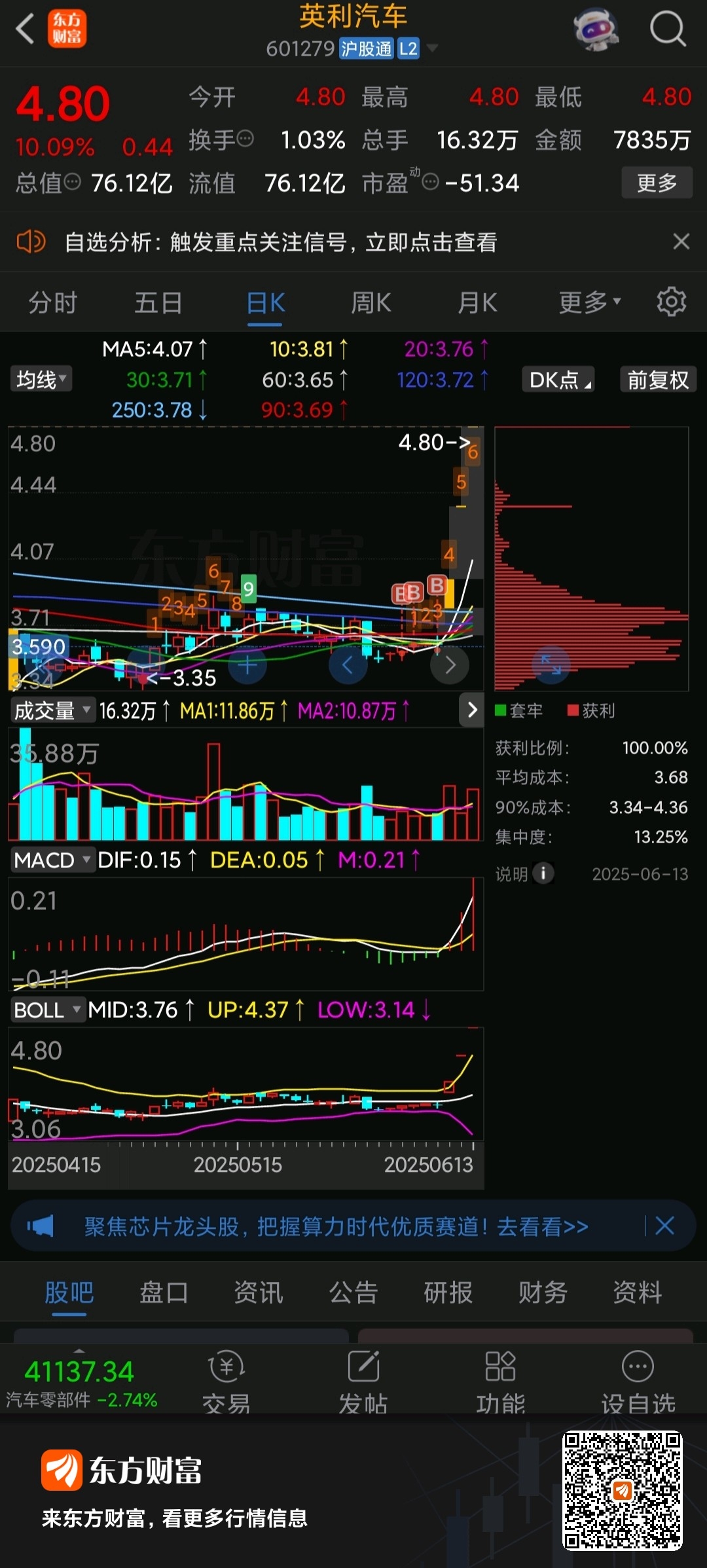
Task: Open the MACD indicator dropdown
Action: [x=52, y=860]
